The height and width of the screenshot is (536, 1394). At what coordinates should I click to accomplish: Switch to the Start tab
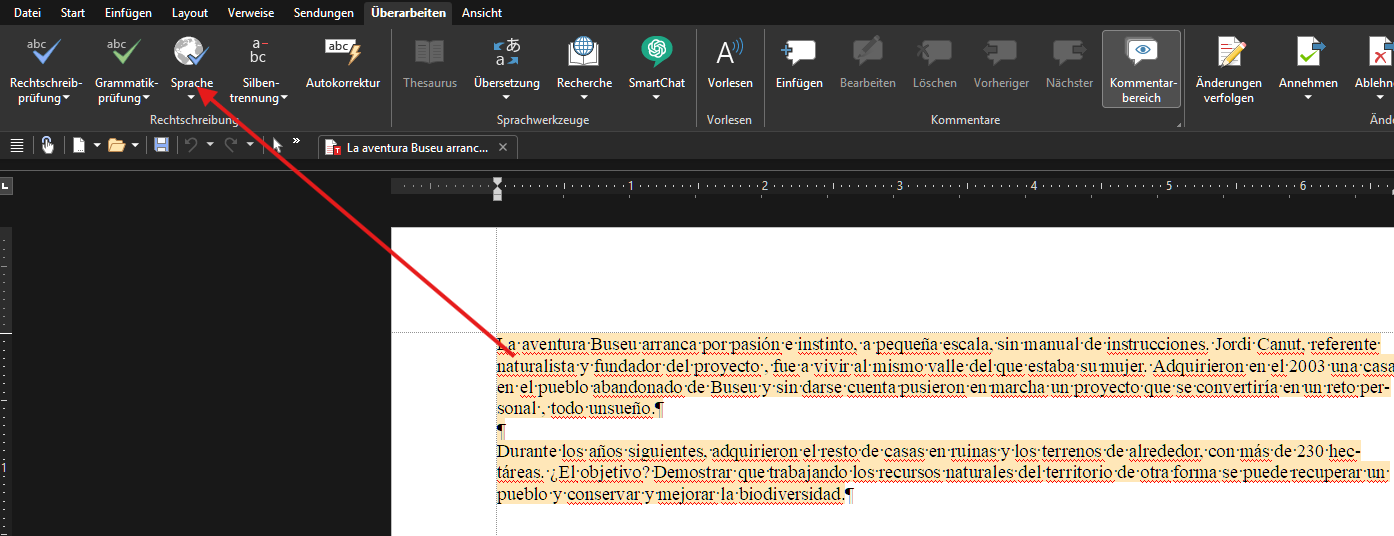click(x=73, y=13)
